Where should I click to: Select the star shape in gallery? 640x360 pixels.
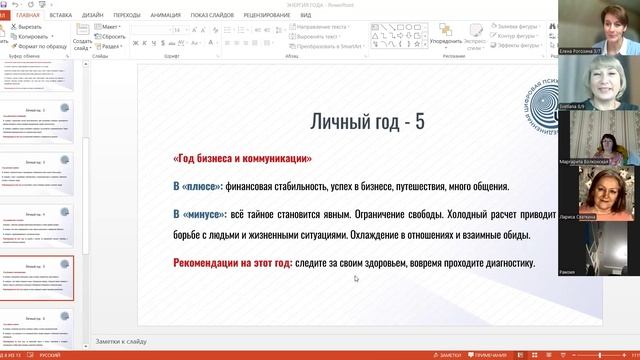coord(417,44)
